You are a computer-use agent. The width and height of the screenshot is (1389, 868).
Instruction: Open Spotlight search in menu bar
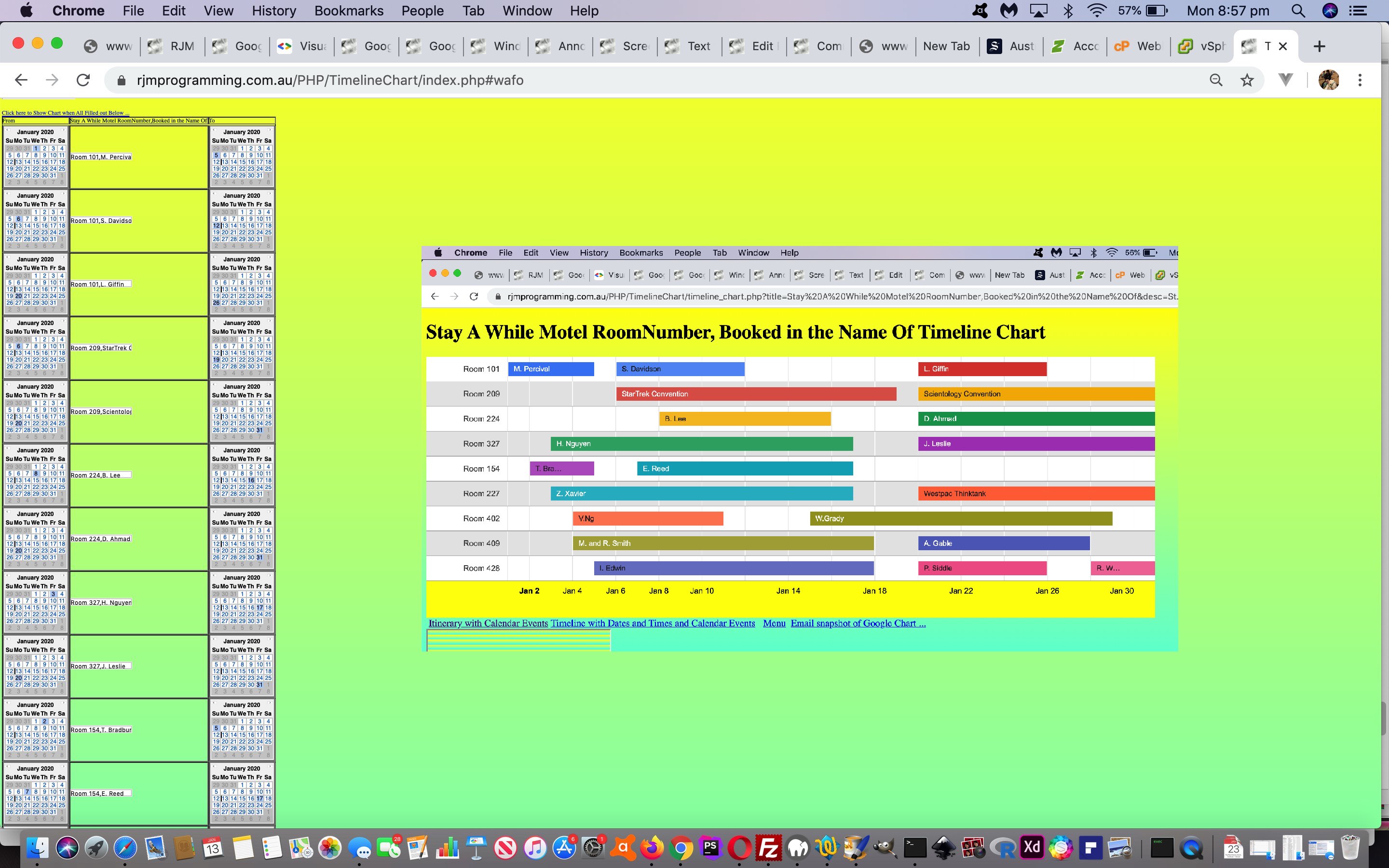point(1298,11)
